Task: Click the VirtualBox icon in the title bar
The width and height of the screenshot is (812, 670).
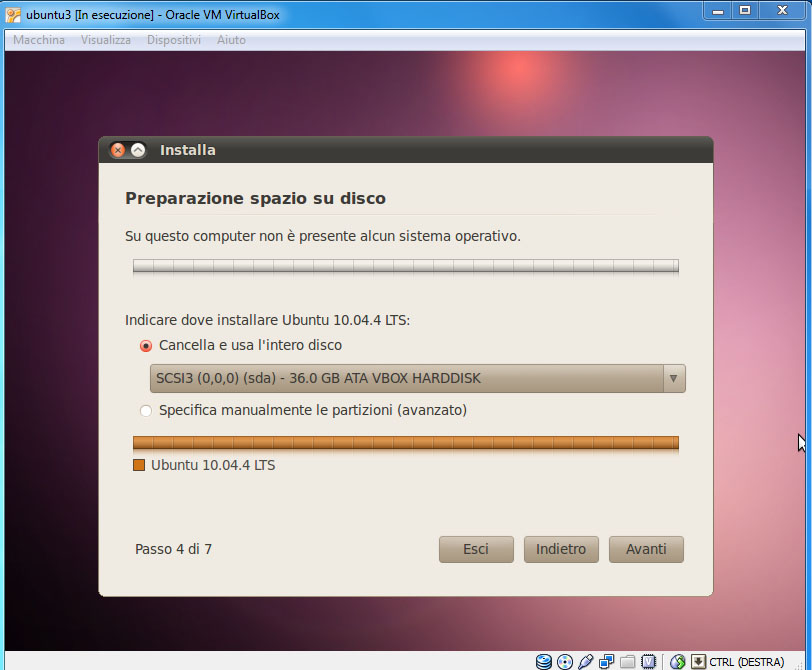Action: click(13, 14)
